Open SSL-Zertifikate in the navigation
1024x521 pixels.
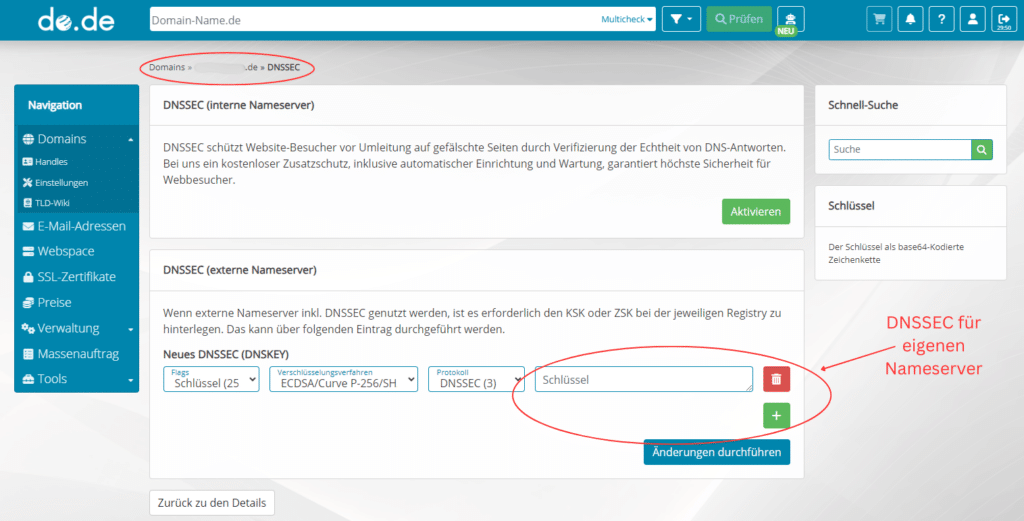[x=76, y=277]
